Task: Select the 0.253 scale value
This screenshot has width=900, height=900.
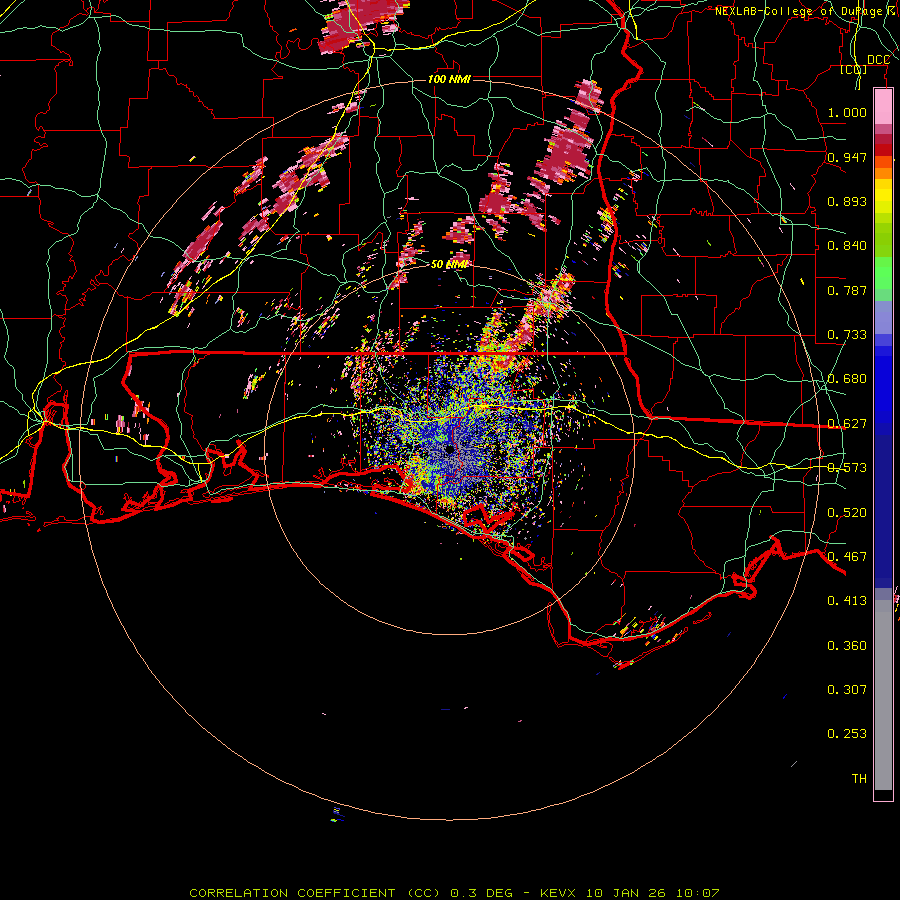Action: coord(847,734)
